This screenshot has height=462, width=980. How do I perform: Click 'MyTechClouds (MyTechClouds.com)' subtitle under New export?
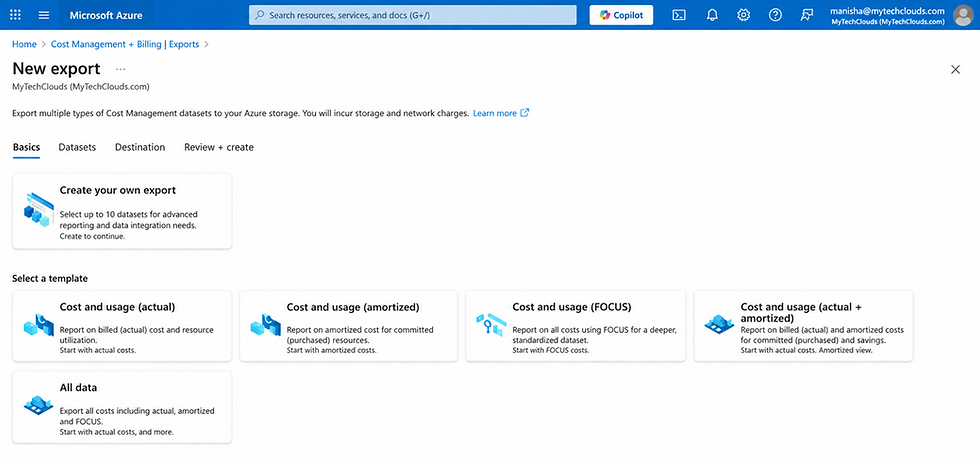click(81, 86)
